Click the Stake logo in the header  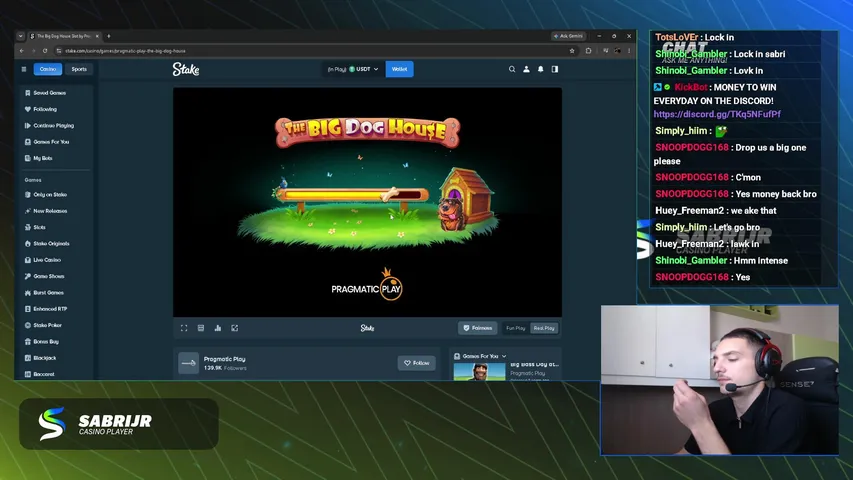tap(186, 69)
